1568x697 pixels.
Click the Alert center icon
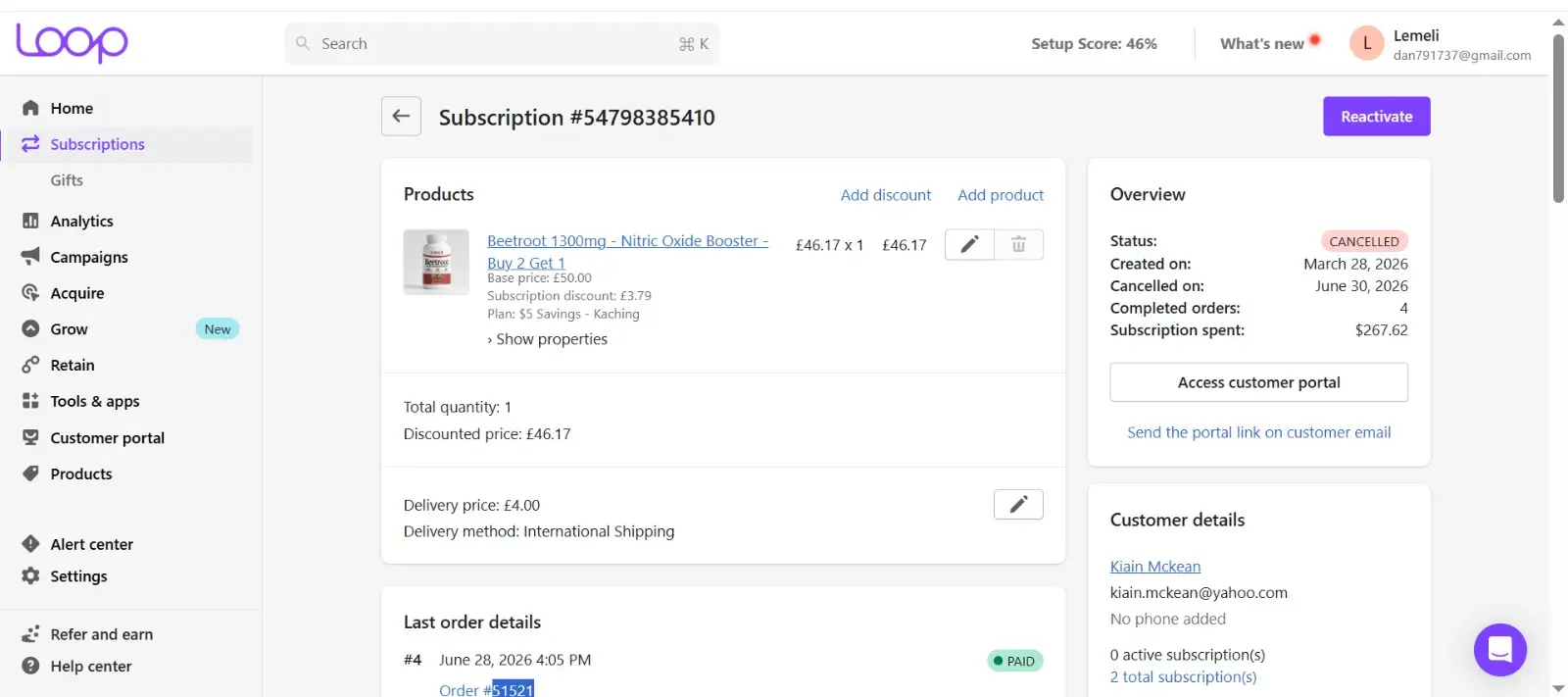pyautogui.click(x=30, y=544)
